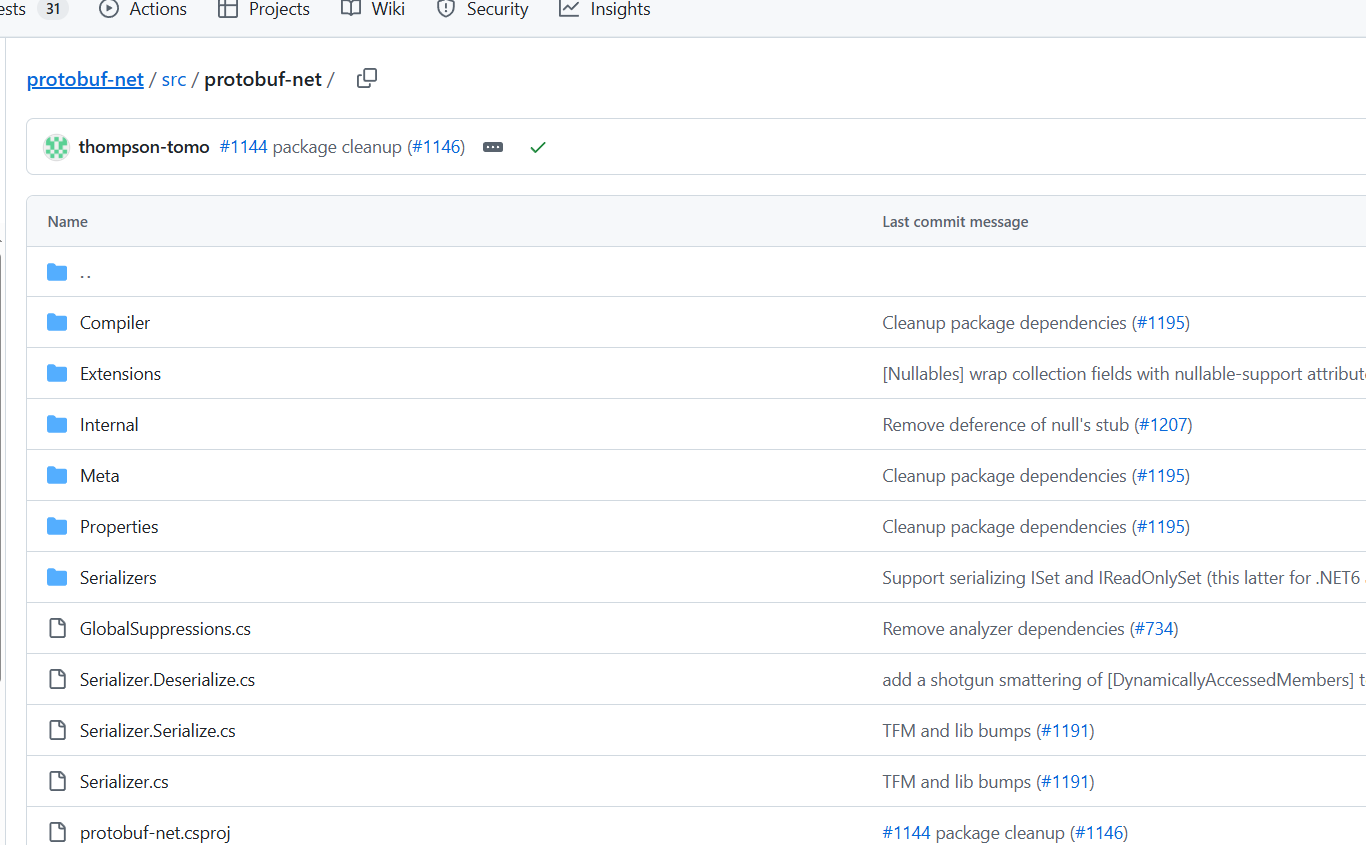Viewport: 1366px width, 845px height.
Task: Open #734 link in GlobalSuppressions row
Action: pos(1154,629)
